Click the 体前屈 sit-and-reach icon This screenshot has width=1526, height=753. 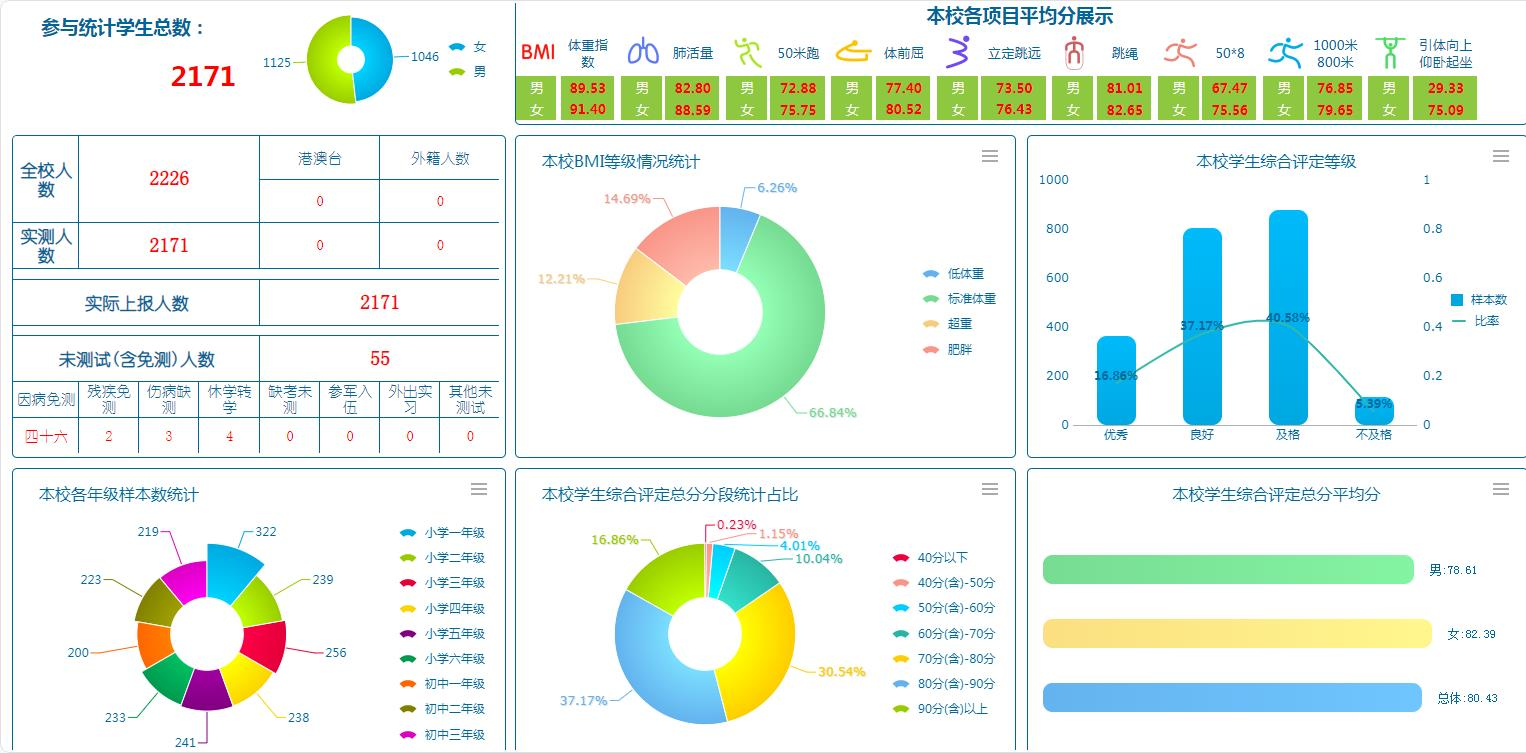(853, 52)
